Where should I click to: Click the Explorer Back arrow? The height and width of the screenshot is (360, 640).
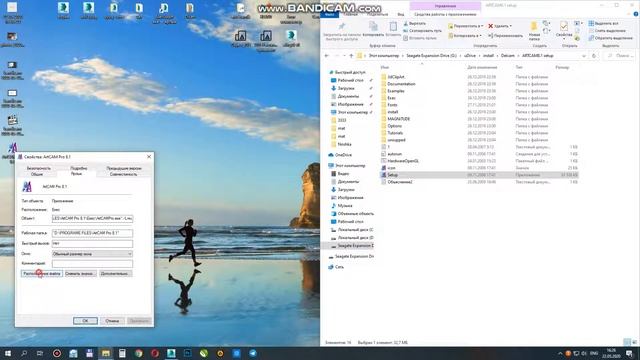click(x=327, y=56)
